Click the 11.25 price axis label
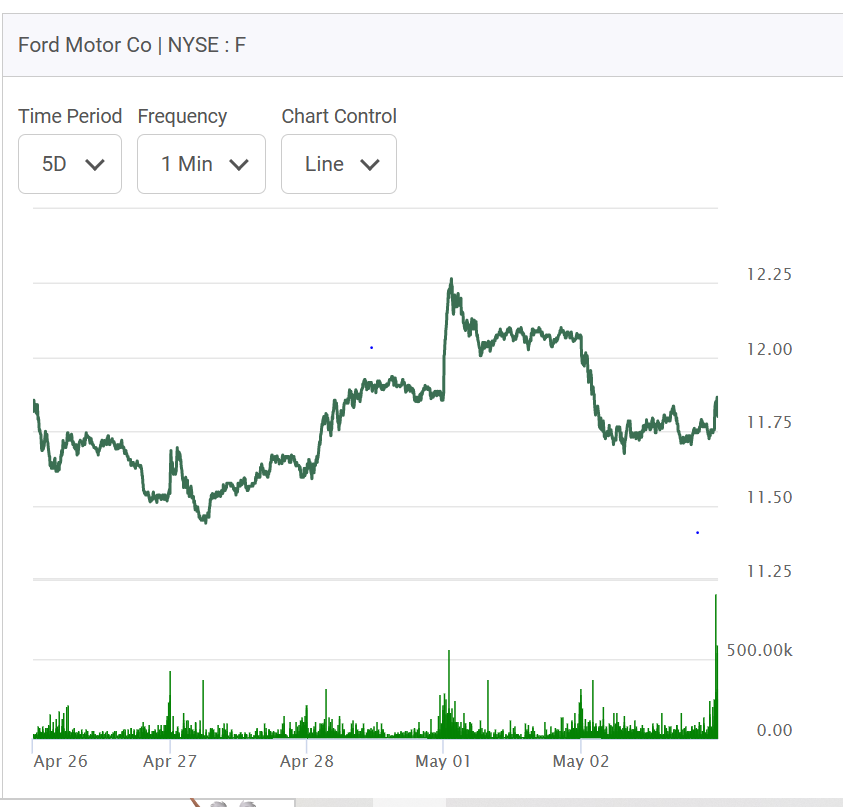Screen dimensions: 843x807 (769, 571)
